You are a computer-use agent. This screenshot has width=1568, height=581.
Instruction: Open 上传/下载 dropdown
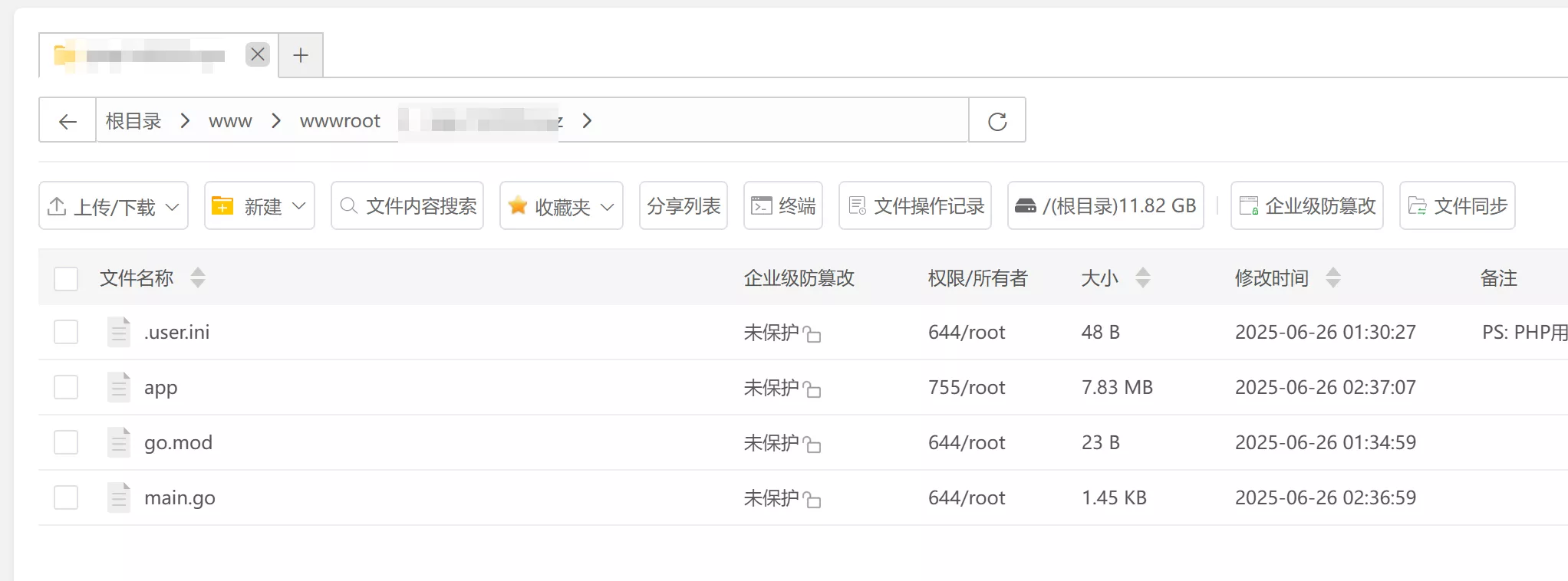114,205
